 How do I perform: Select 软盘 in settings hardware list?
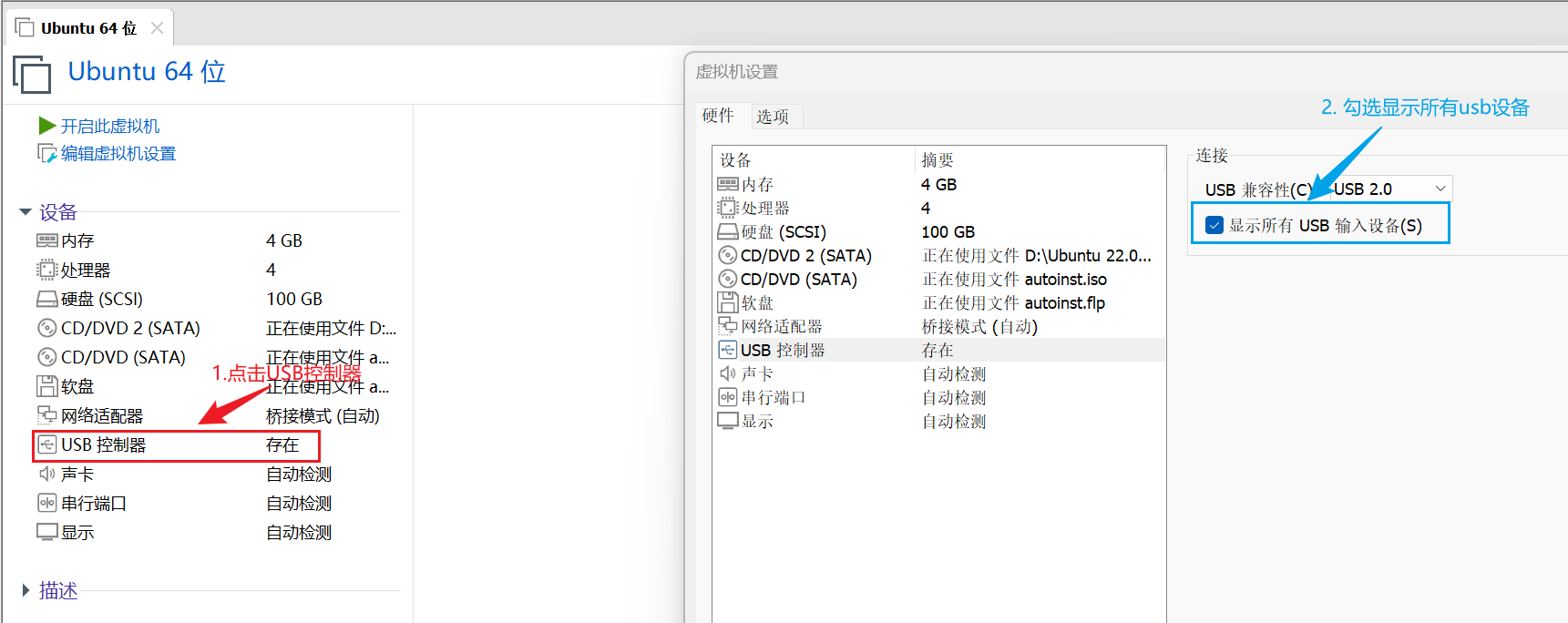click(x=939, y=302)
